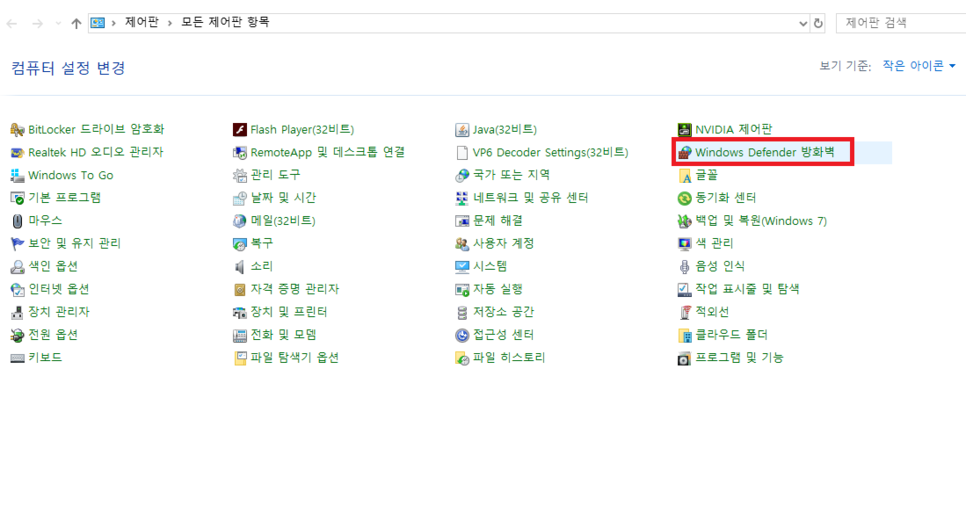The width and height of the screenshot is (966, 528).
Task: Expand the address bar history dropdown
Action: click(x=803, y=23)
